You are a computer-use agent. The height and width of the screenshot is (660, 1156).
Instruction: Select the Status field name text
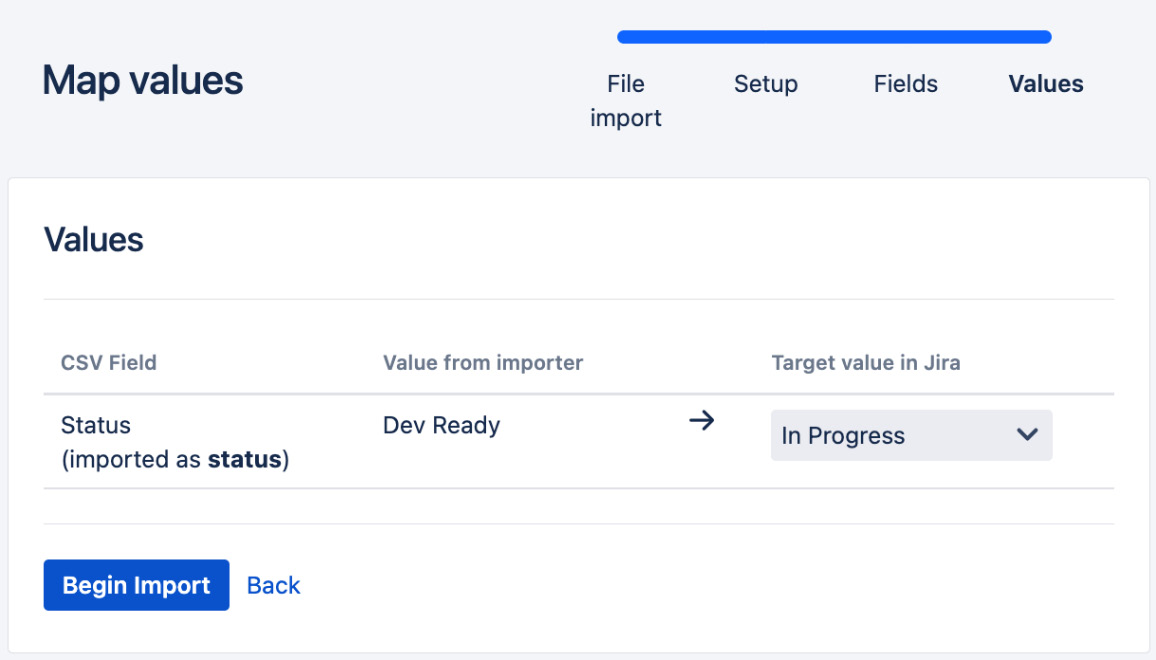[96, 425]
